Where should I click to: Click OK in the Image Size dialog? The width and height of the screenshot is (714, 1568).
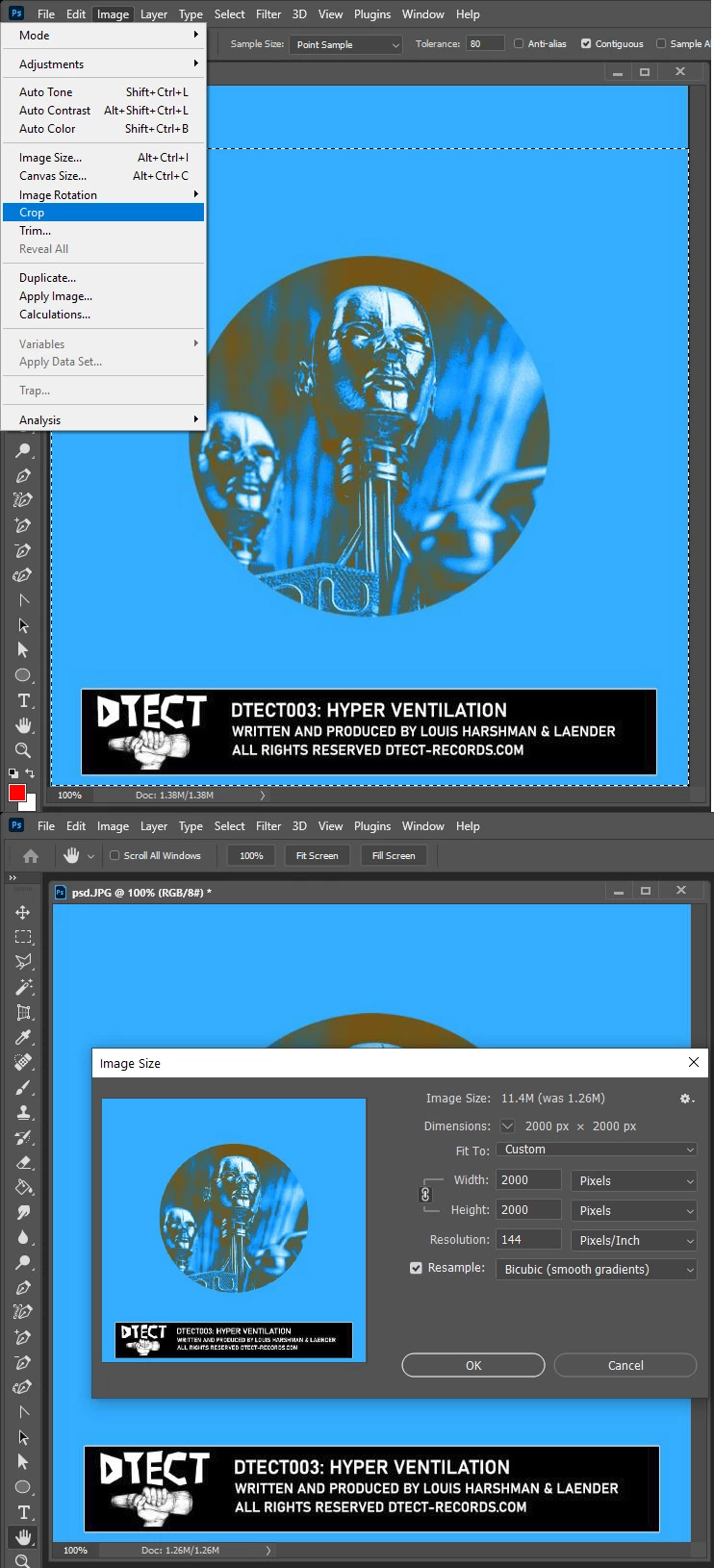(x=473, y=1365)
